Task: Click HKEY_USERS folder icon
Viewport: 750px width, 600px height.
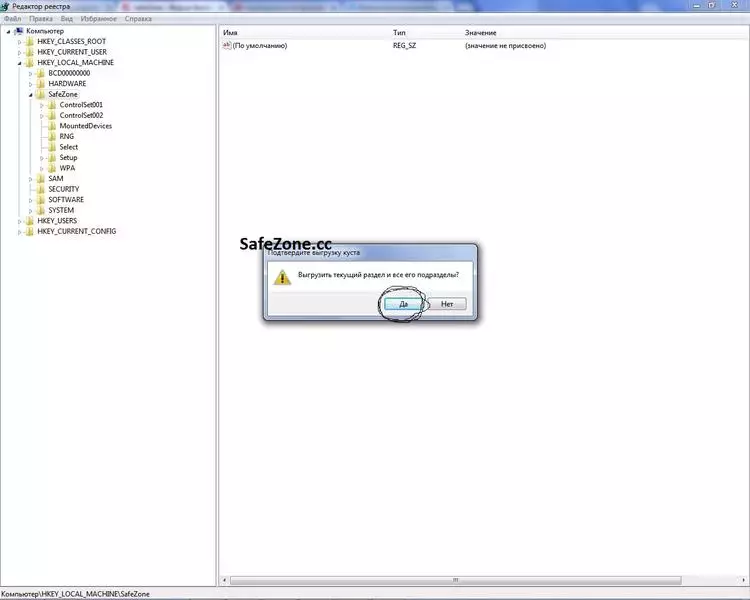Action: point(30,221)
